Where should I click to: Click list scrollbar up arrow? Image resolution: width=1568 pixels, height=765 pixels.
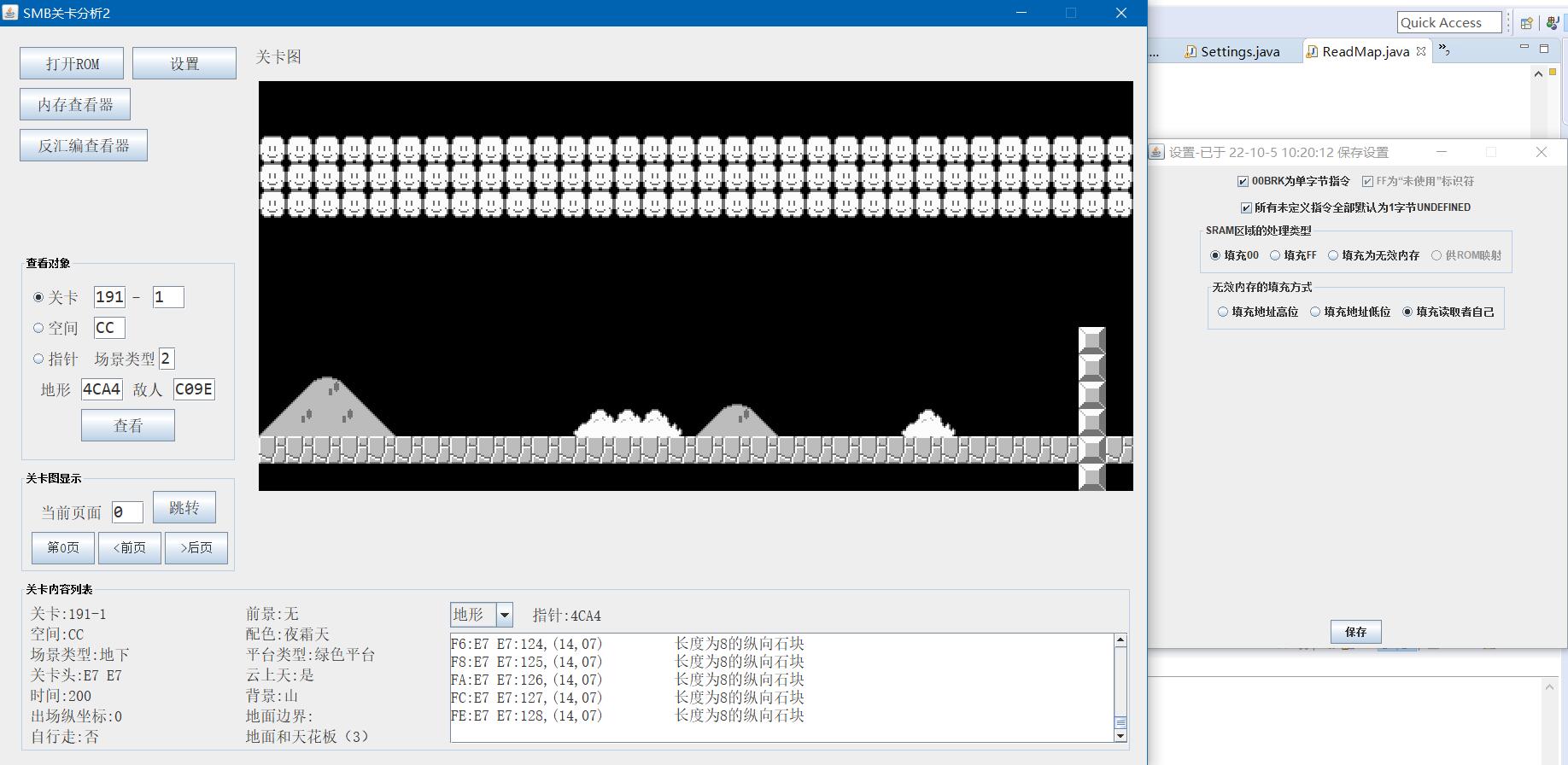[x=1120, y=640]
